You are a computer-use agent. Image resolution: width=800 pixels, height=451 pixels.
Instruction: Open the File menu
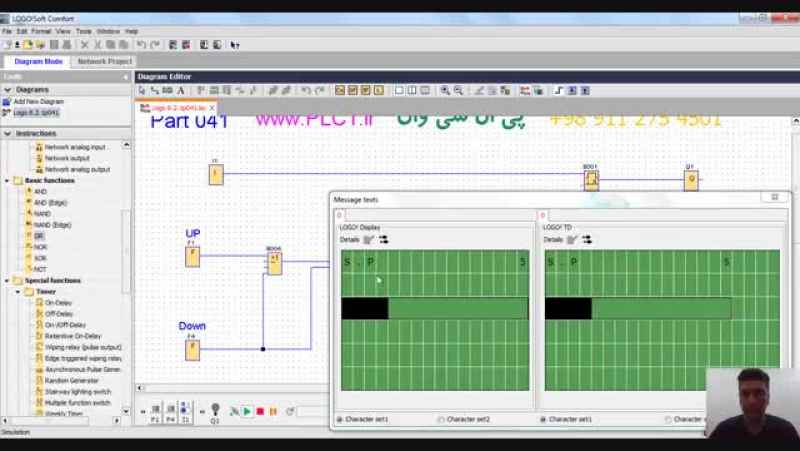click(x=7, y=31)
